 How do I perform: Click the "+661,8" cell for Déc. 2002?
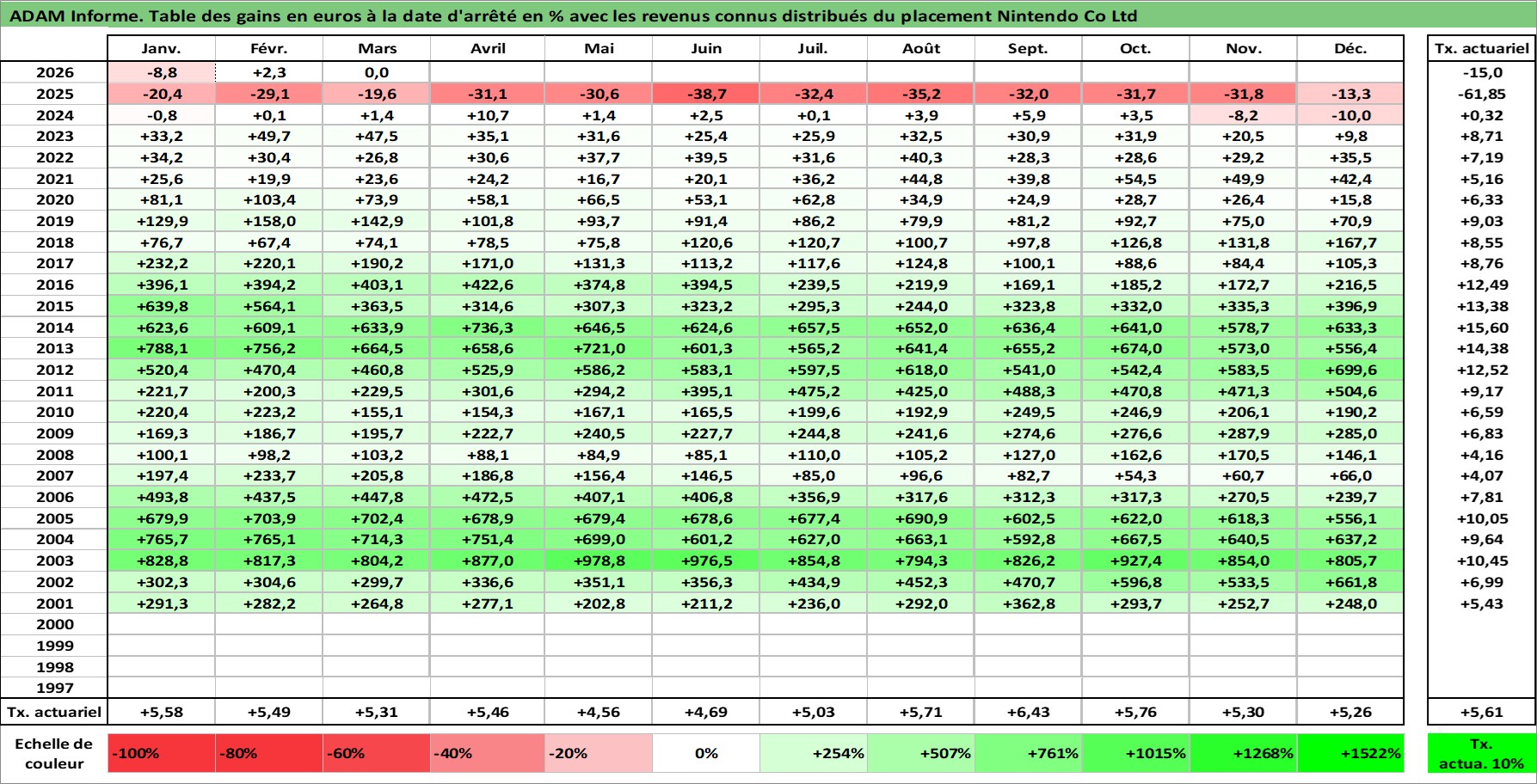(x=1350, y=582)
